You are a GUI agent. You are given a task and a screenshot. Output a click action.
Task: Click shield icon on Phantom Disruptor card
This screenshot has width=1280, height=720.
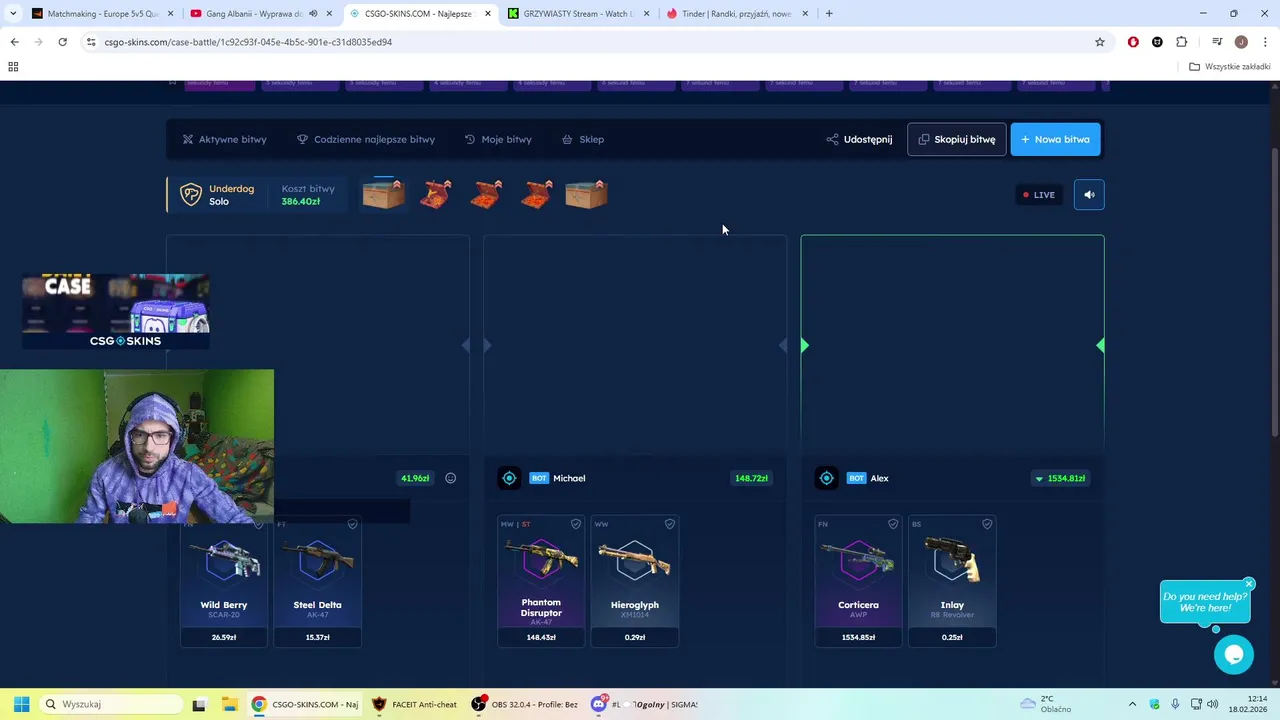point(576,524)
